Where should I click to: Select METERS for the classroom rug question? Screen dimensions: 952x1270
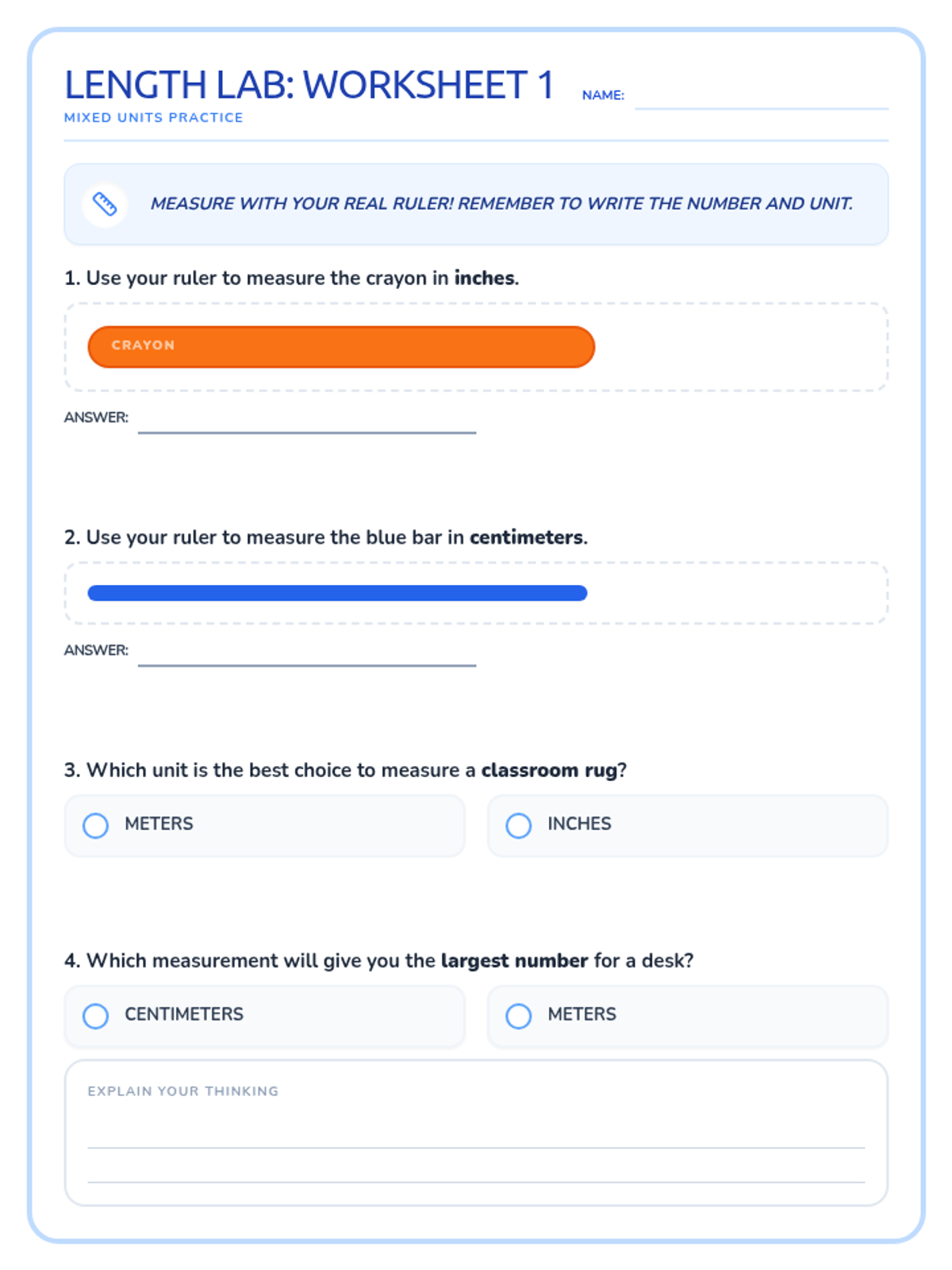pos(96,825)
